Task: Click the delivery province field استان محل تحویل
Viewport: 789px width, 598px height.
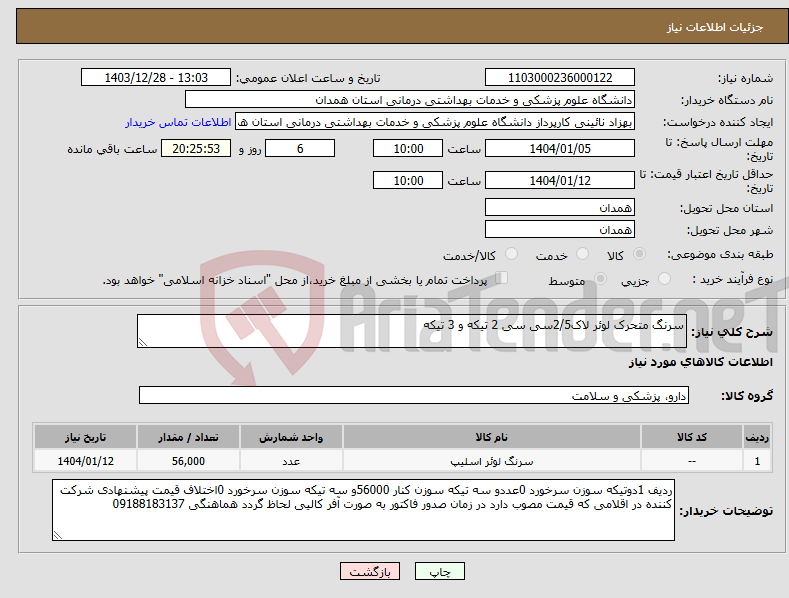Action: 560,207
